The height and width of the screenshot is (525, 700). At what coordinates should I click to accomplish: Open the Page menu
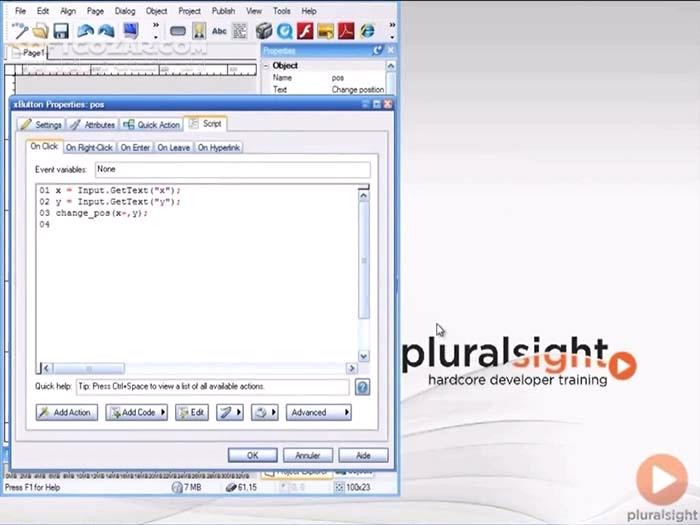pos(95,11)
